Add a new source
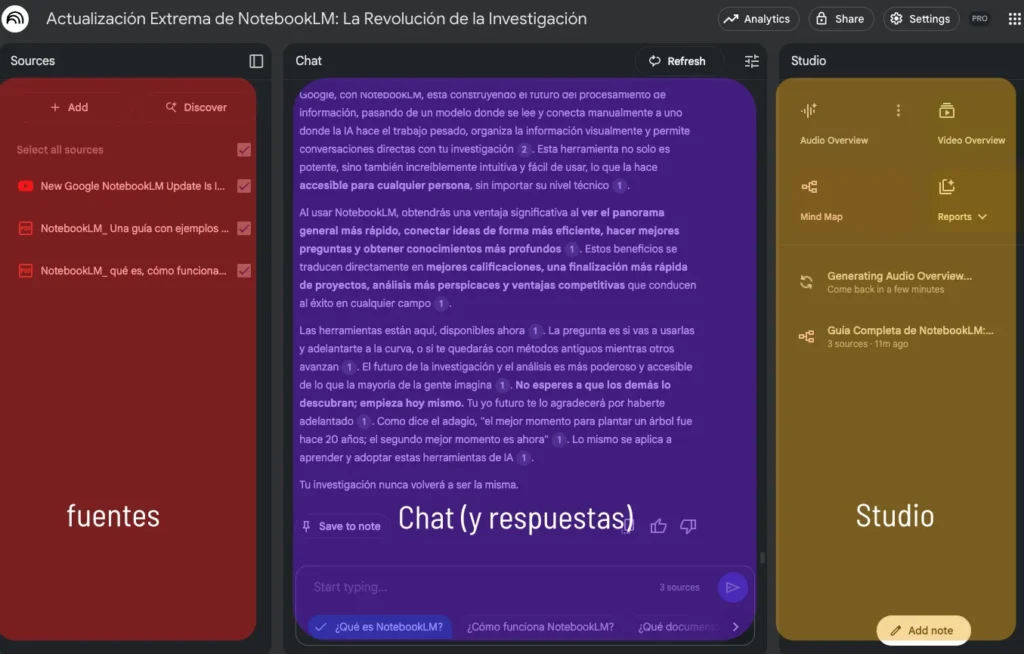The image size is (1024, 654). coord(69,107)
